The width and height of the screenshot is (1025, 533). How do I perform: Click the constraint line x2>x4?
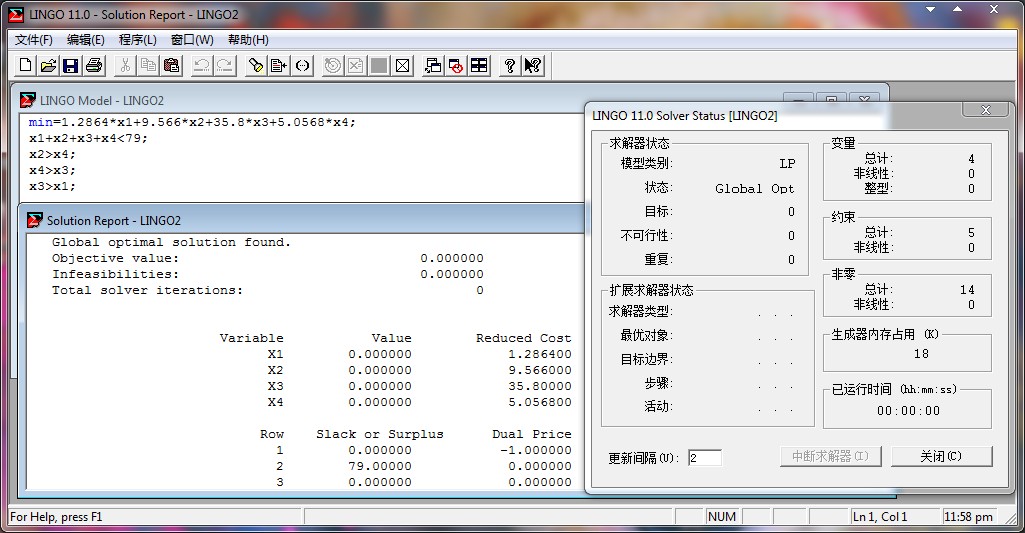point(52,154)
